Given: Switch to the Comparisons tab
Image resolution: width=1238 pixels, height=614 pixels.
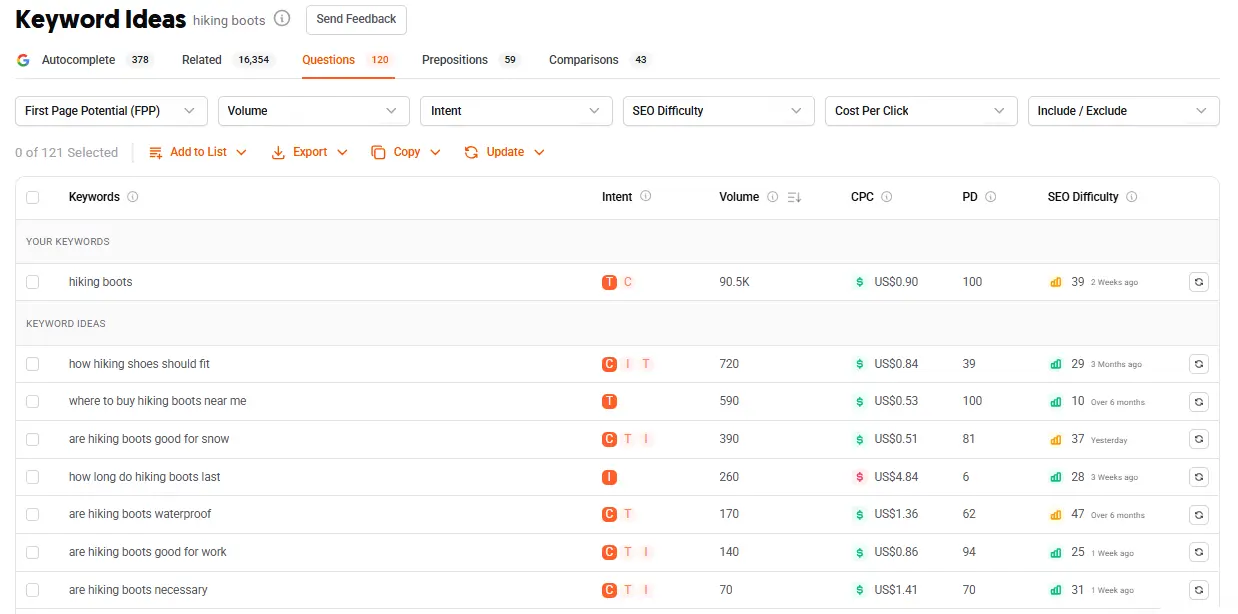Looking at the screenshot, I should click(600, 60).
